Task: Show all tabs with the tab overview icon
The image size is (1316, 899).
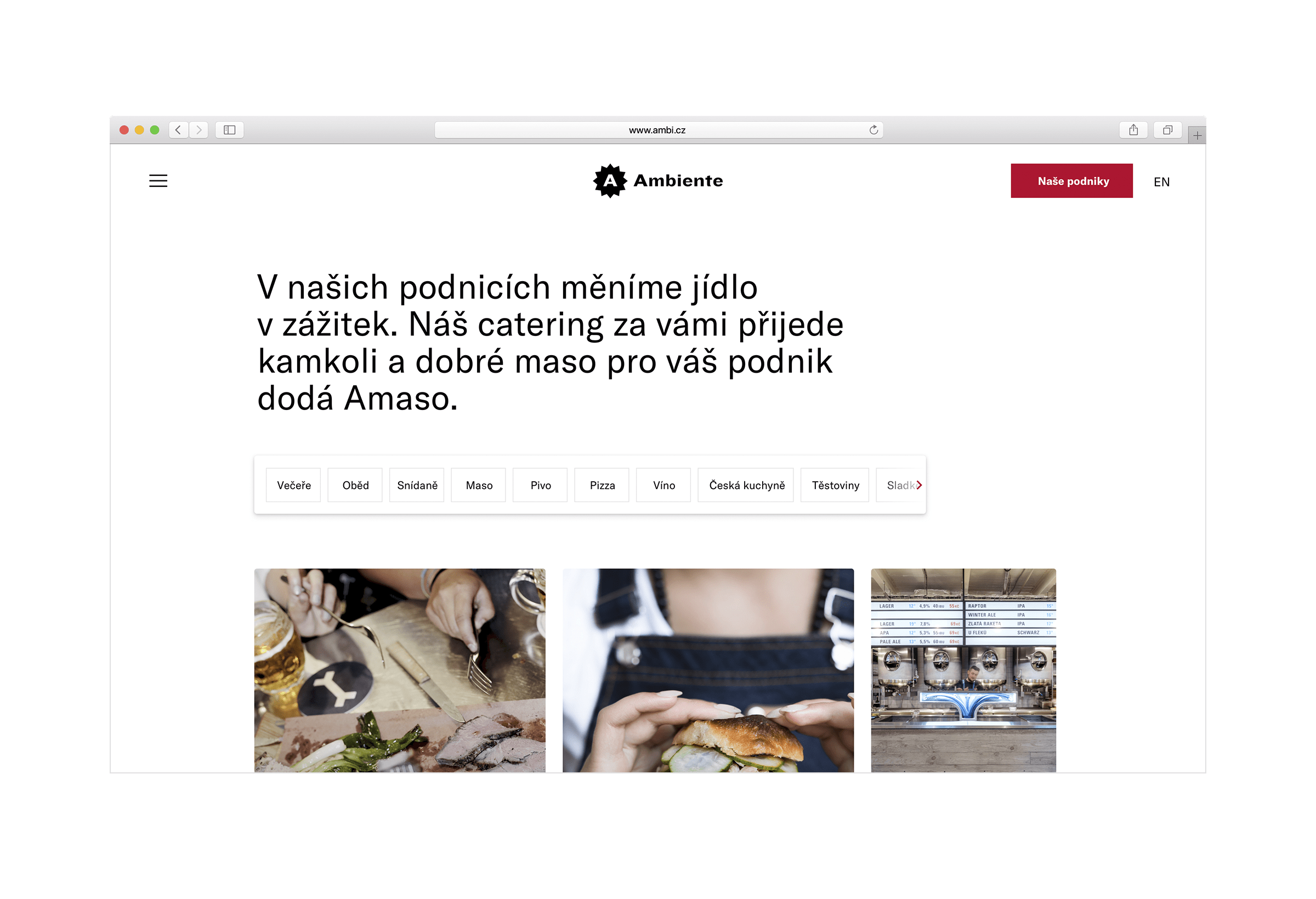Action: pos(1167,130)
